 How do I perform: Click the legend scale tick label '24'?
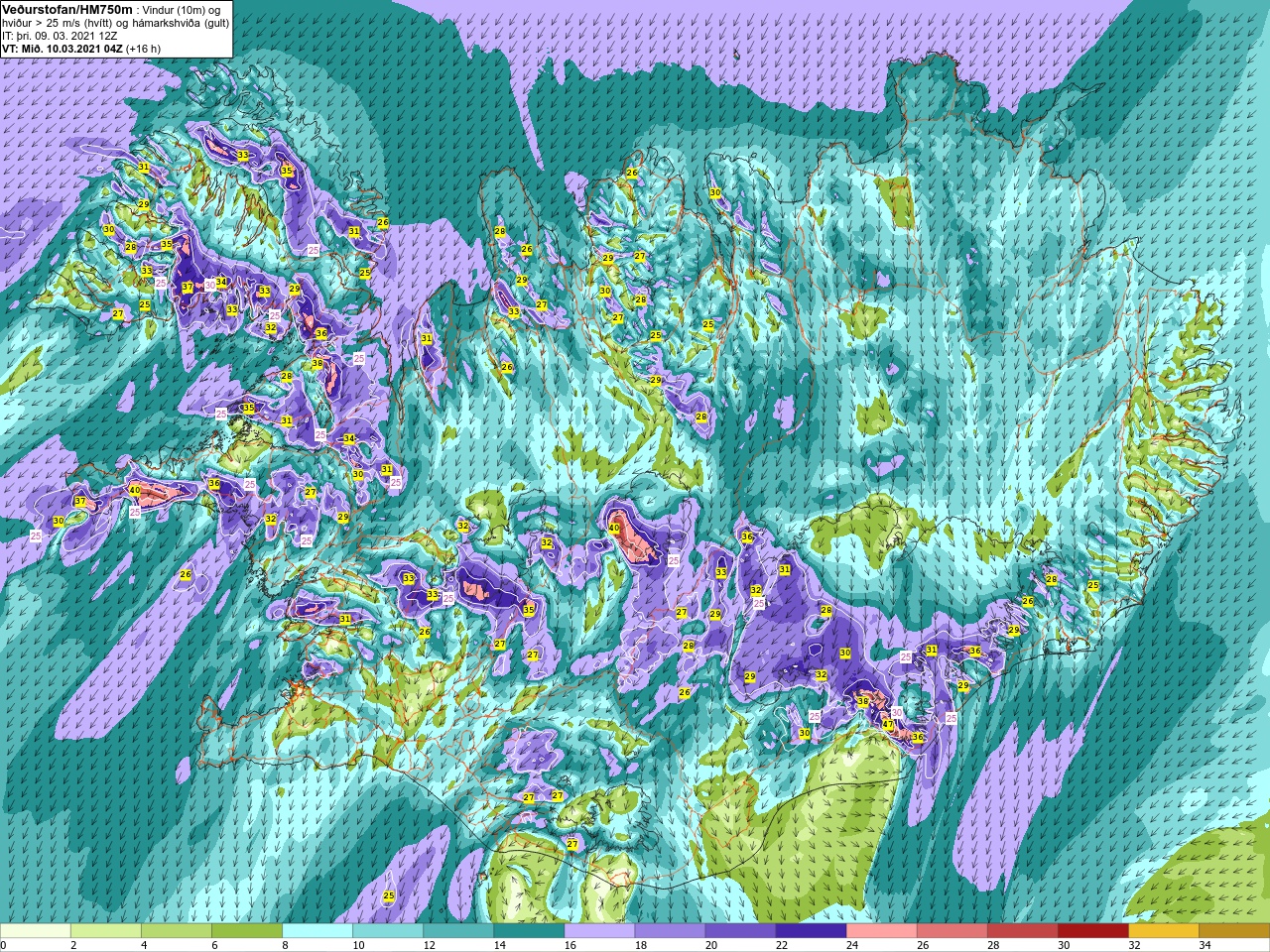(x=851, y=945)
